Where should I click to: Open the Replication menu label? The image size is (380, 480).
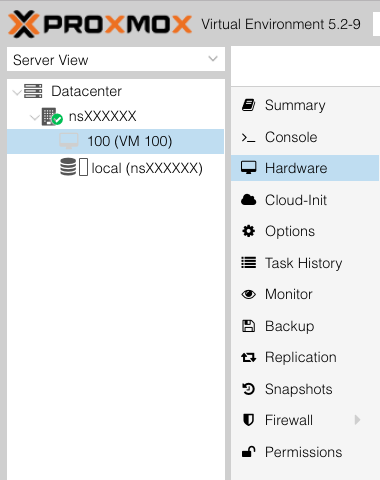tap(301, 358)
